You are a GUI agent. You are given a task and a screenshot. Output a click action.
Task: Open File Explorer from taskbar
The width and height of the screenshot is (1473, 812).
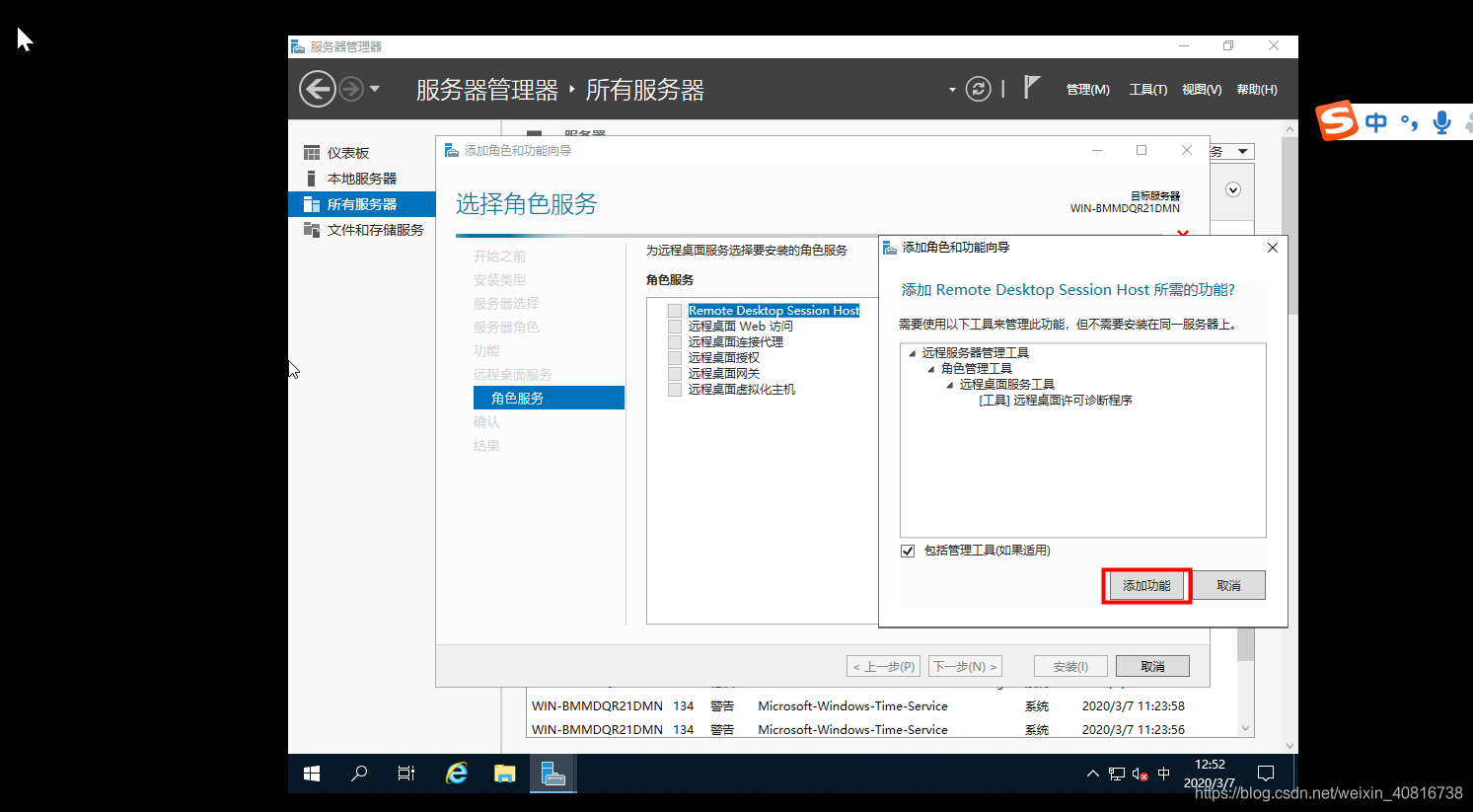pos(505,774)
